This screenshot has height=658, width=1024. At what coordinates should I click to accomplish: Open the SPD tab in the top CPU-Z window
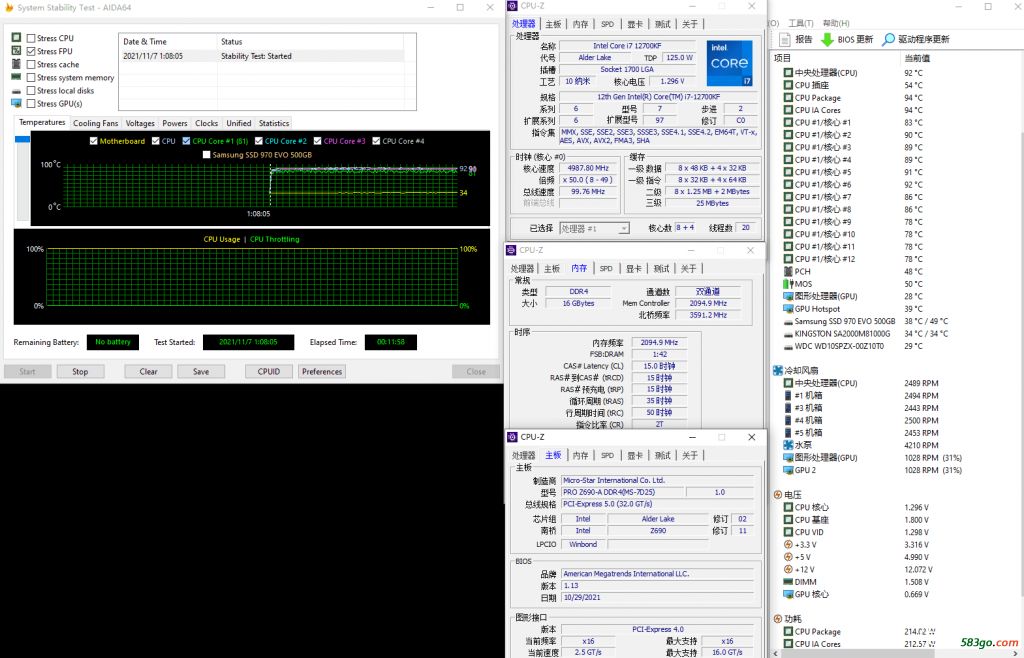point(607,24)
